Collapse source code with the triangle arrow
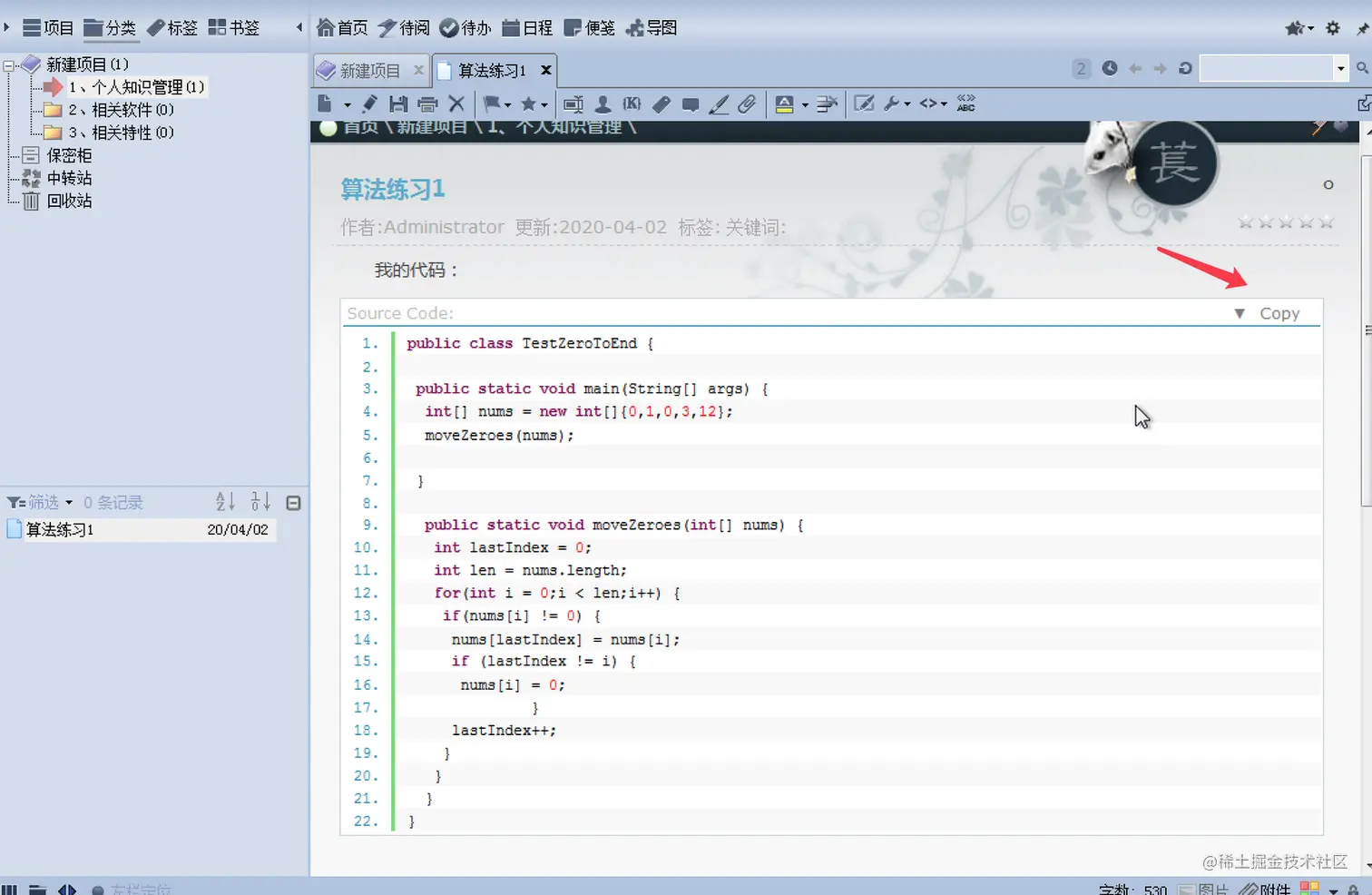Screen dimensions: 1372x895 [x=1240, y=313]
